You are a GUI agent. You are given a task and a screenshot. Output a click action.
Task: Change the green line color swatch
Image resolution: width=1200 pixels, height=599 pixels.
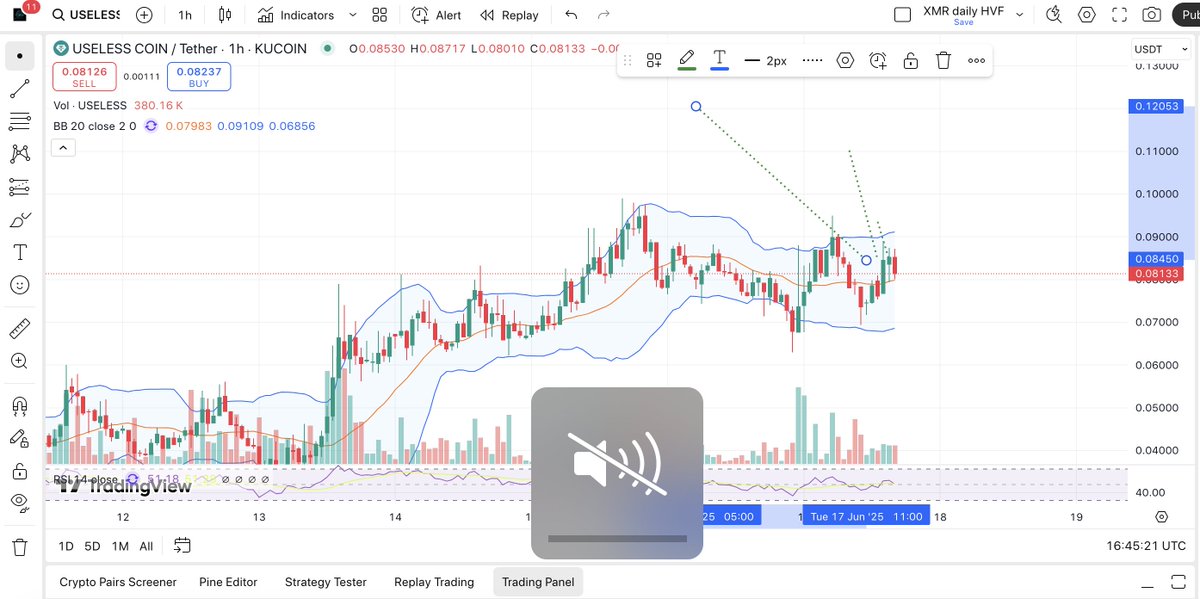[687, 61]
